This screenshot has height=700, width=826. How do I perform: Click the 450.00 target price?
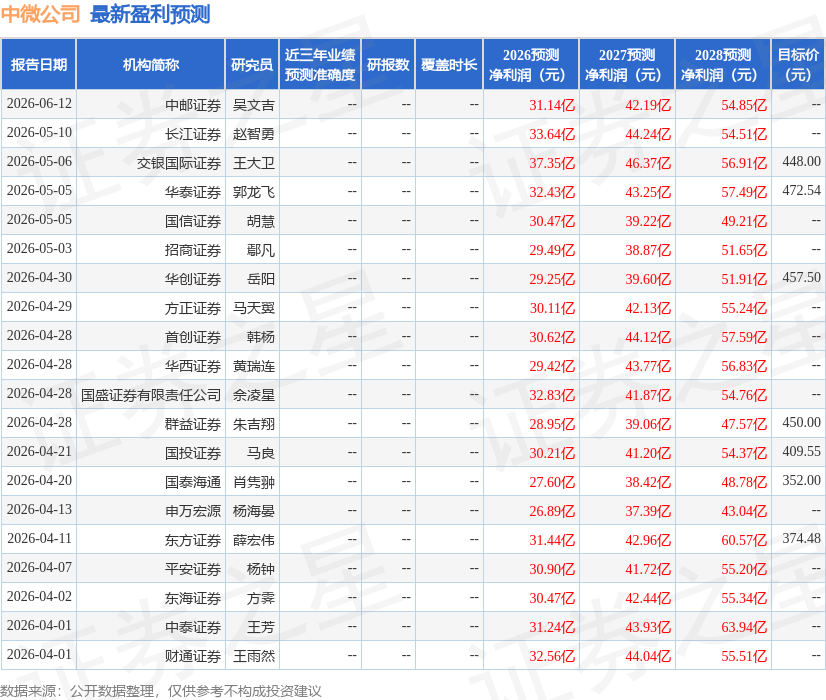(x=801, y=422)
